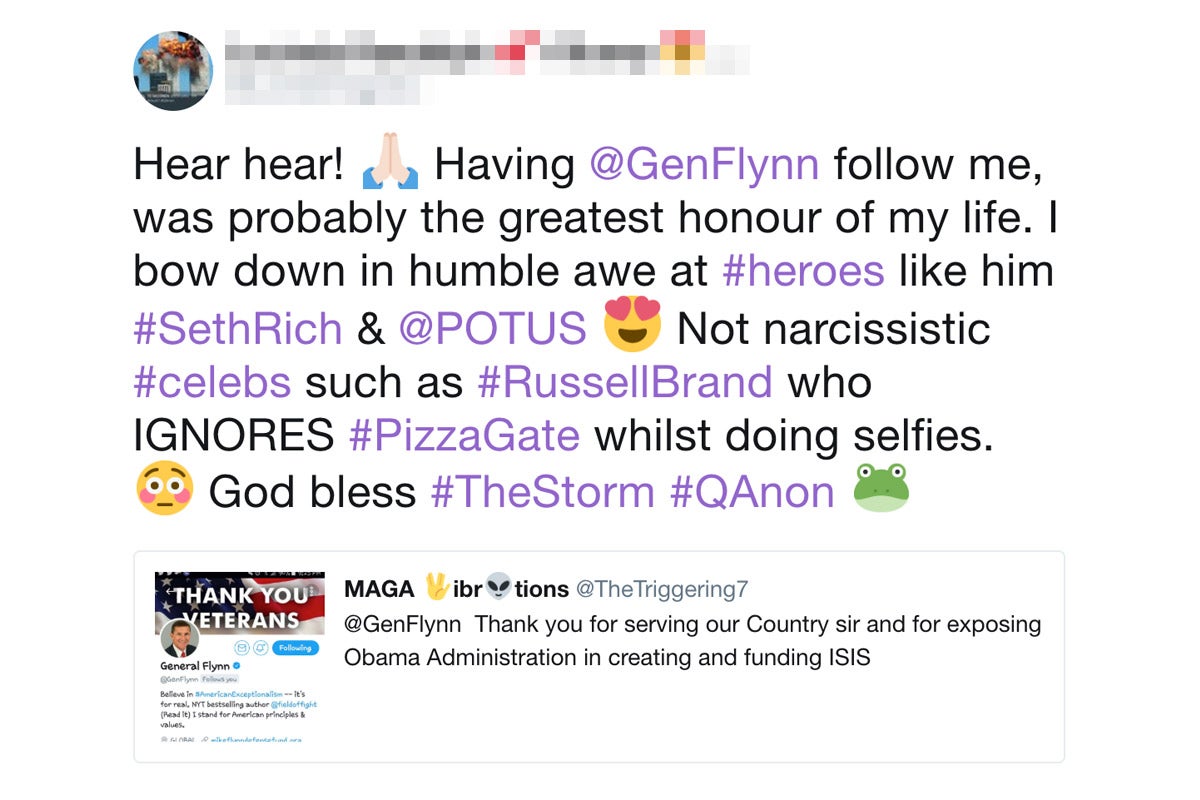The height and width of the screenshot is (800, 1200).
Task: Click the flushed face emoji before God bless
Action: coord(164,490)
